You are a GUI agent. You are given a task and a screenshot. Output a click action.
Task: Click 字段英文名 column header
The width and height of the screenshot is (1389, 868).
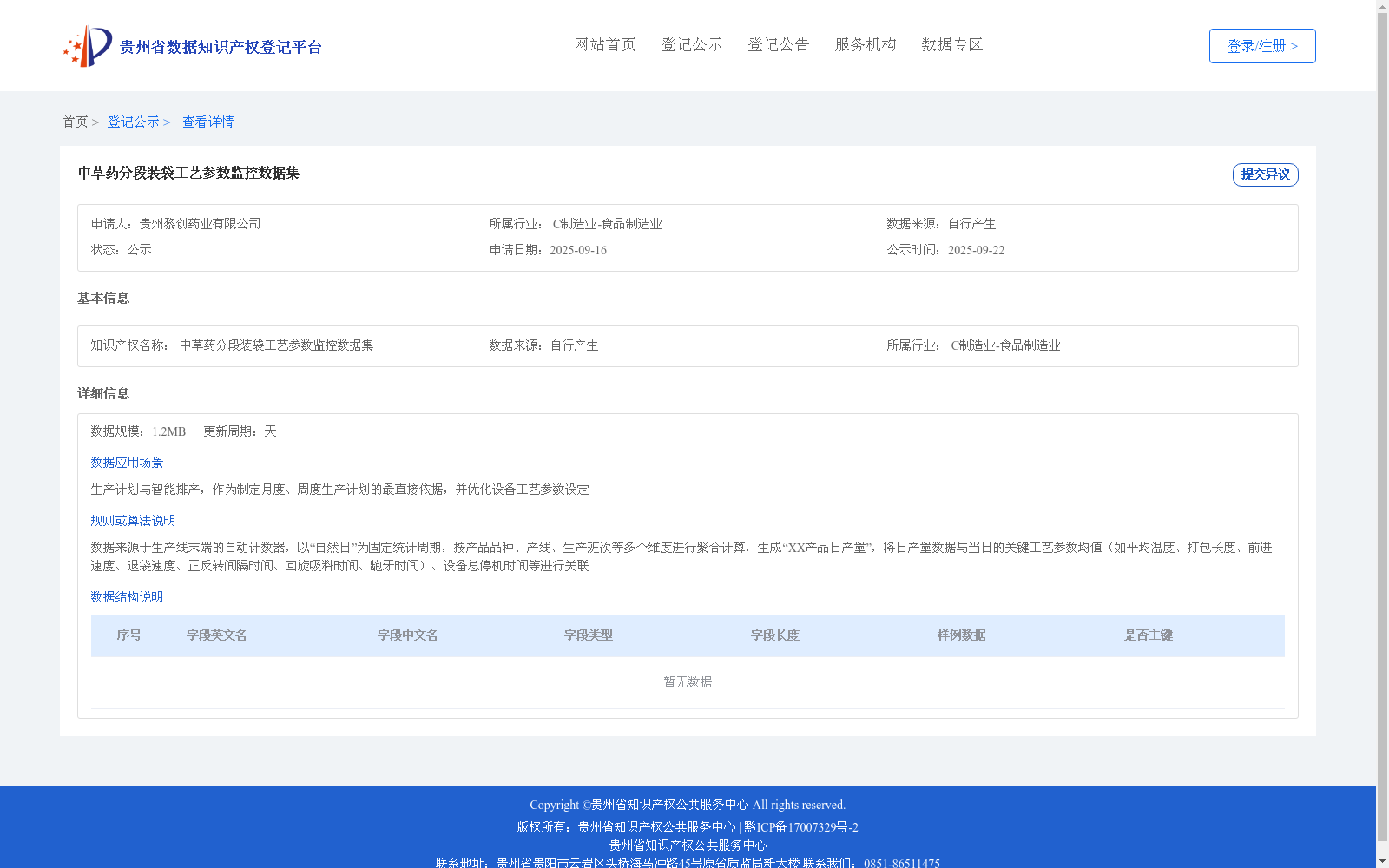tap(217, 635)
